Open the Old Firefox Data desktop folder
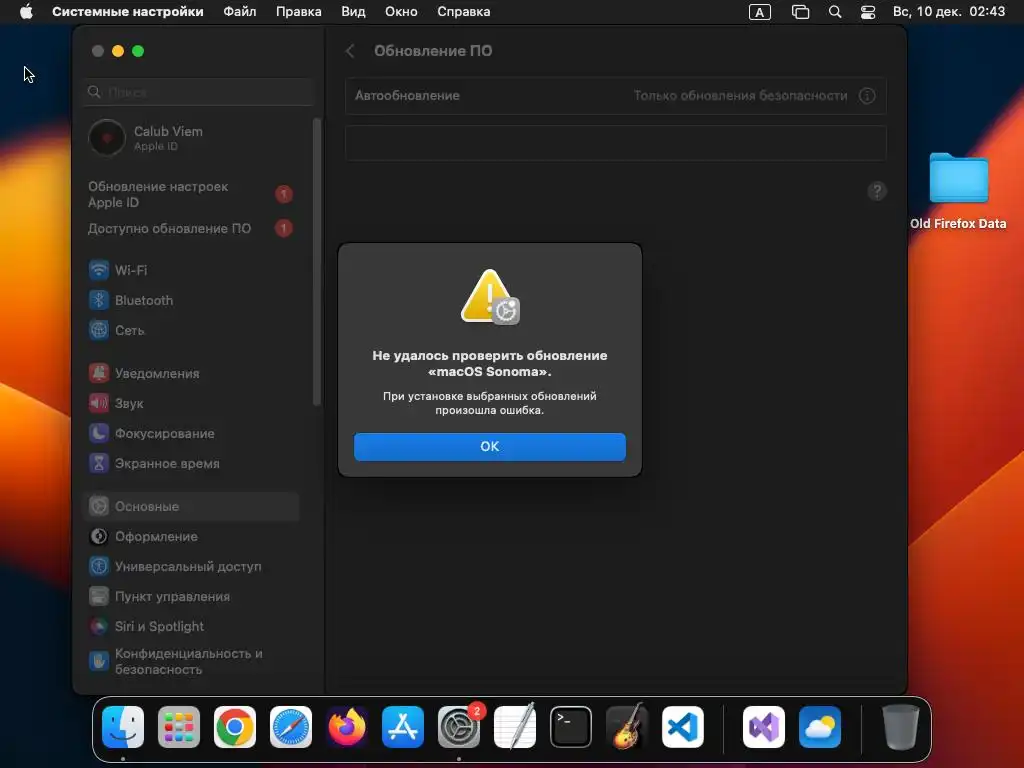 coord(958,190)
